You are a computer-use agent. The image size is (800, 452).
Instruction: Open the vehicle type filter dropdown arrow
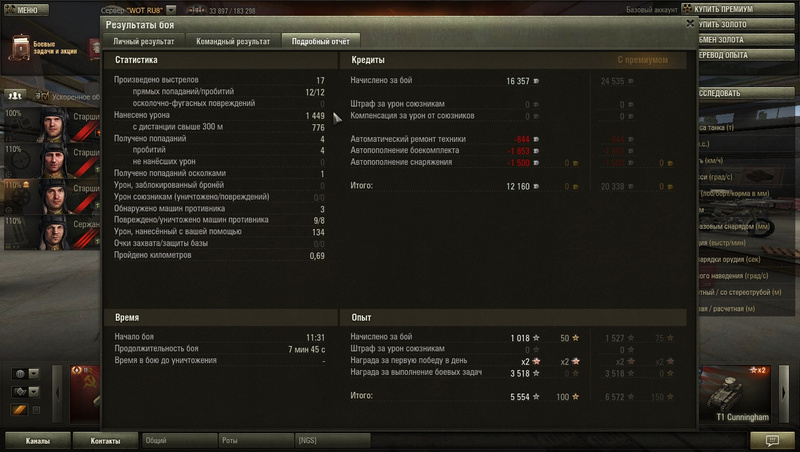(x=34, y=392)
